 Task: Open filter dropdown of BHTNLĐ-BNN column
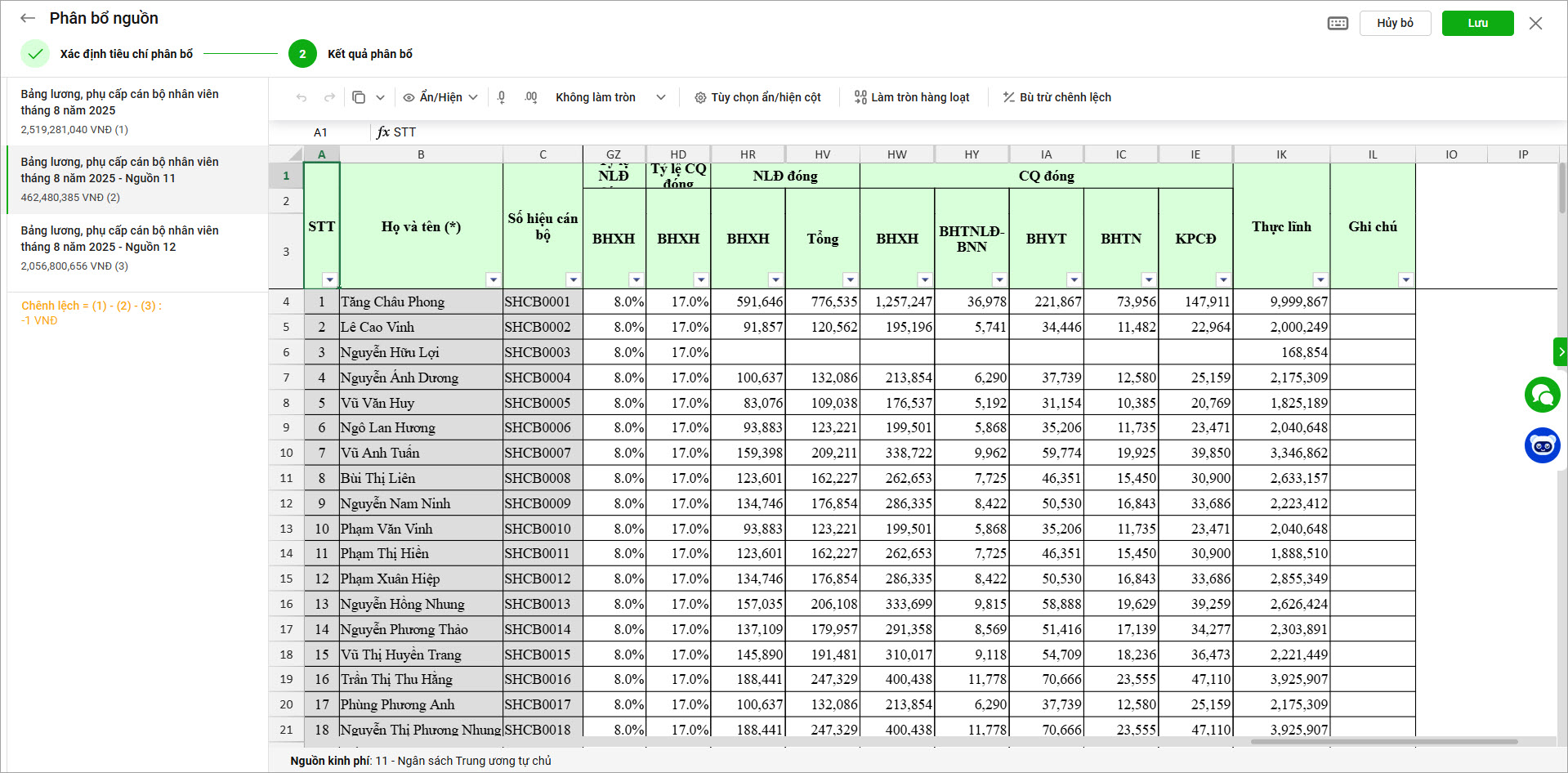click(x=998, y=279)
